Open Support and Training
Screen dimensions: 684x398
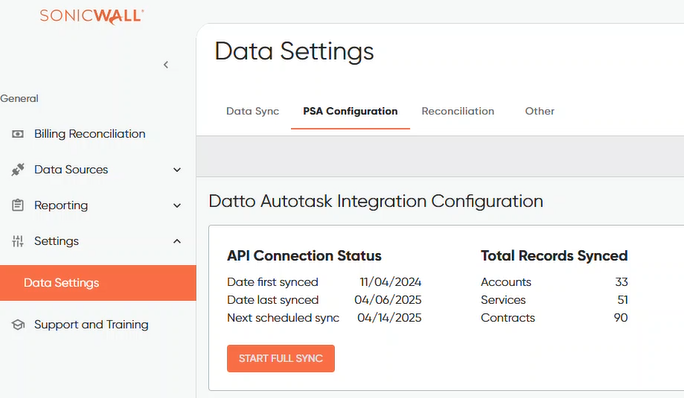pos(91,325)
